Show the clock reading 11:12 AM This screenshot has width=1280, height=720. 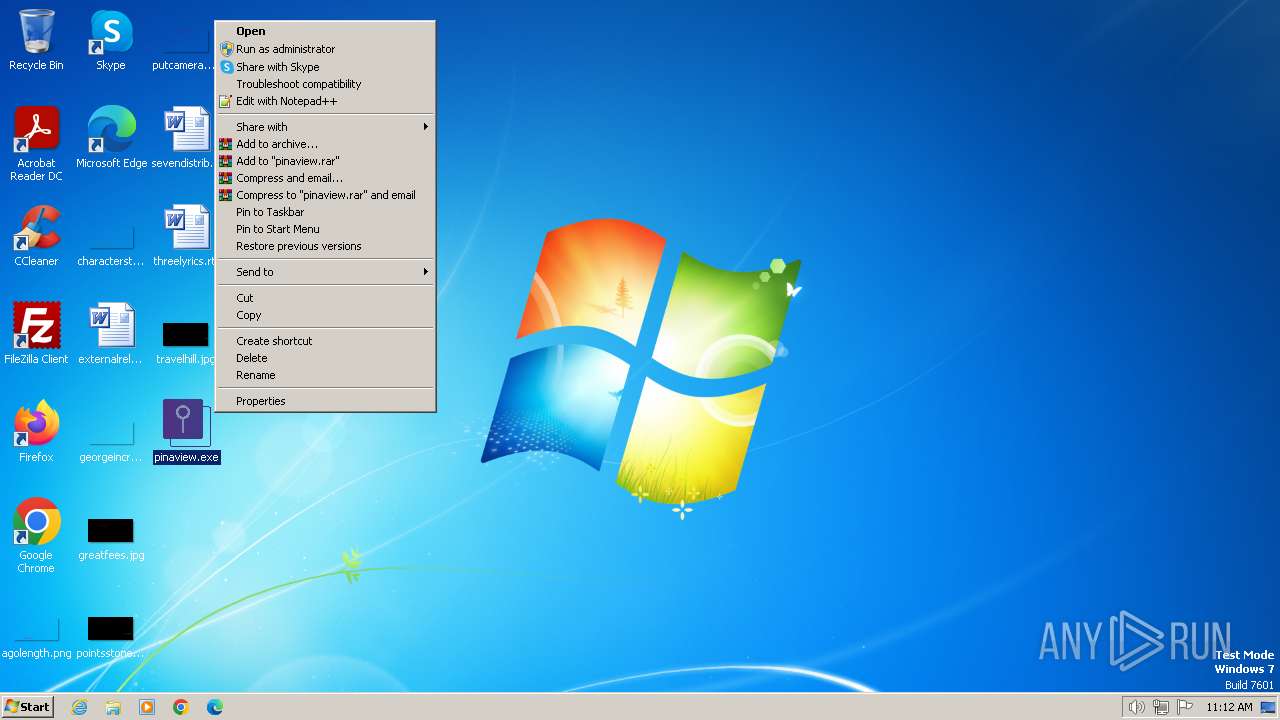(1229, 707)
